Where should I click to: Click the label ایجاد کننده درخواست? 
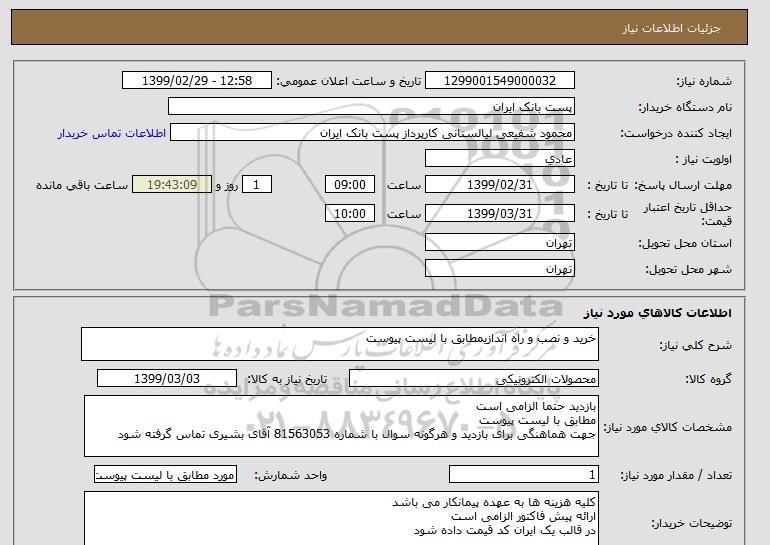tap(676, 133)
